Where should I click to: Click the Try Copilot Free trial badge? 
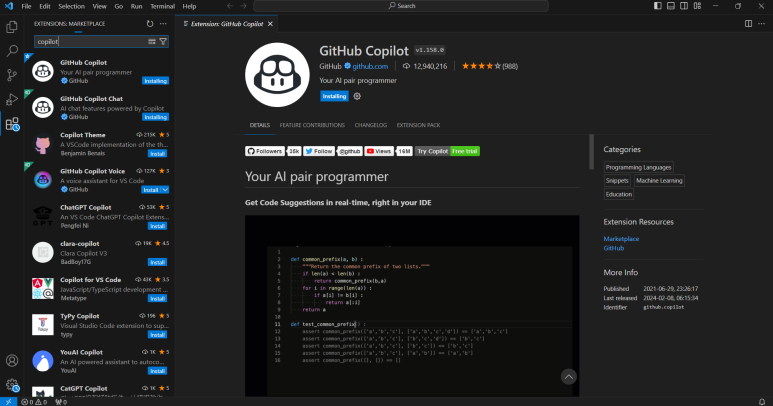(x=447, y=151)
